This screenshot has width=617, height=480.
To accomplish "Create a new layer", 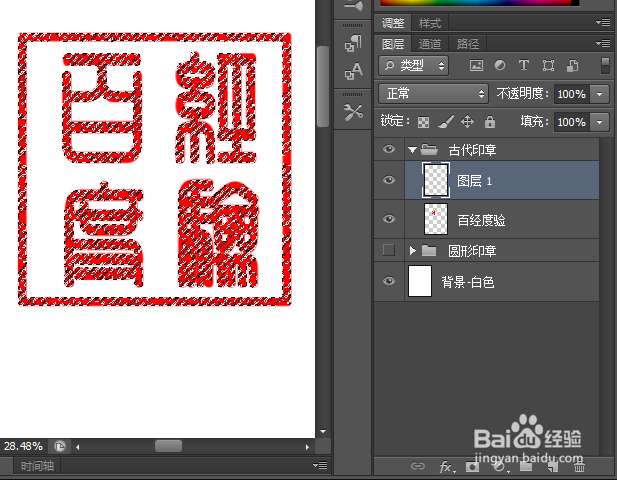I will tap(553, 467).
